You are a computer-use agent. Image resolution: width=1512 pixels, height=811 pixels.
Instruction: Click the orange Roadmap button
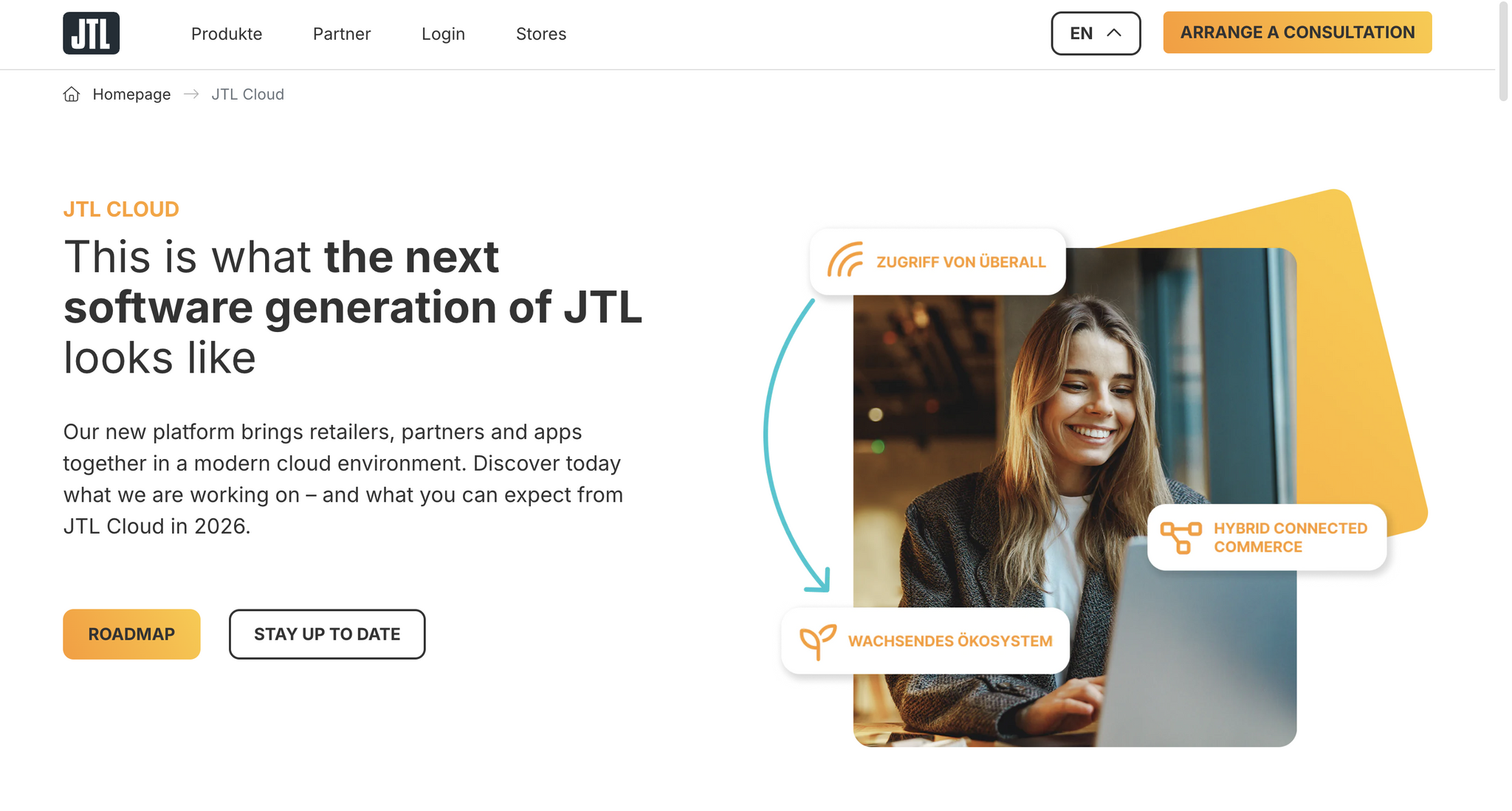(131, 634)
